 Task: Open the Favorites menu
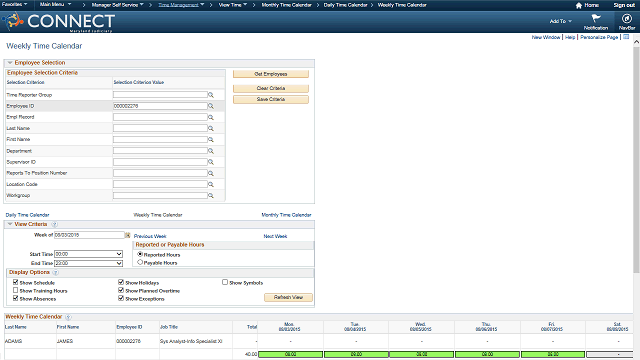click(15, 4)
